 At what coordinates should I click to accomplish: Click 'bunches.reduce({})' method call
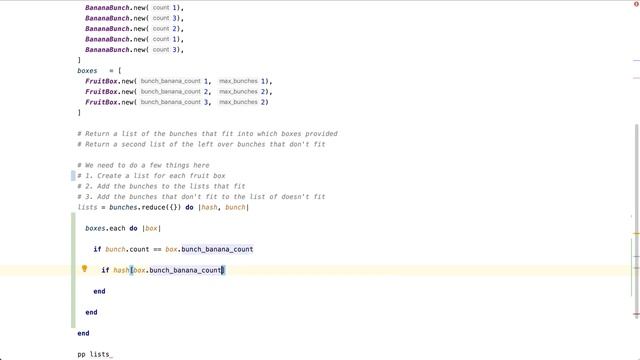pyautogui.click(x=145, y=207)
